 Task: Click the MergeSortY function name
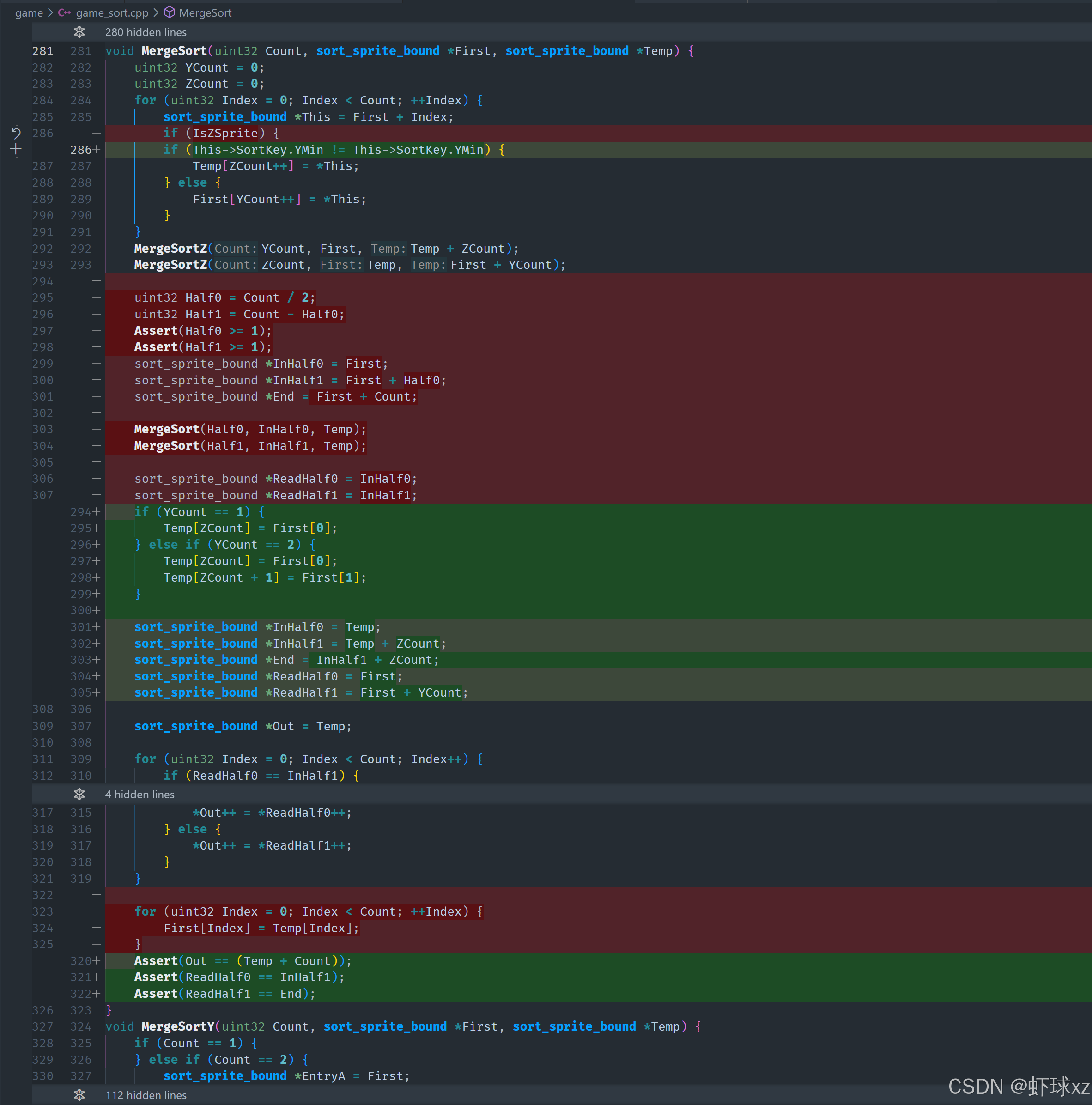click(177, 1026)
